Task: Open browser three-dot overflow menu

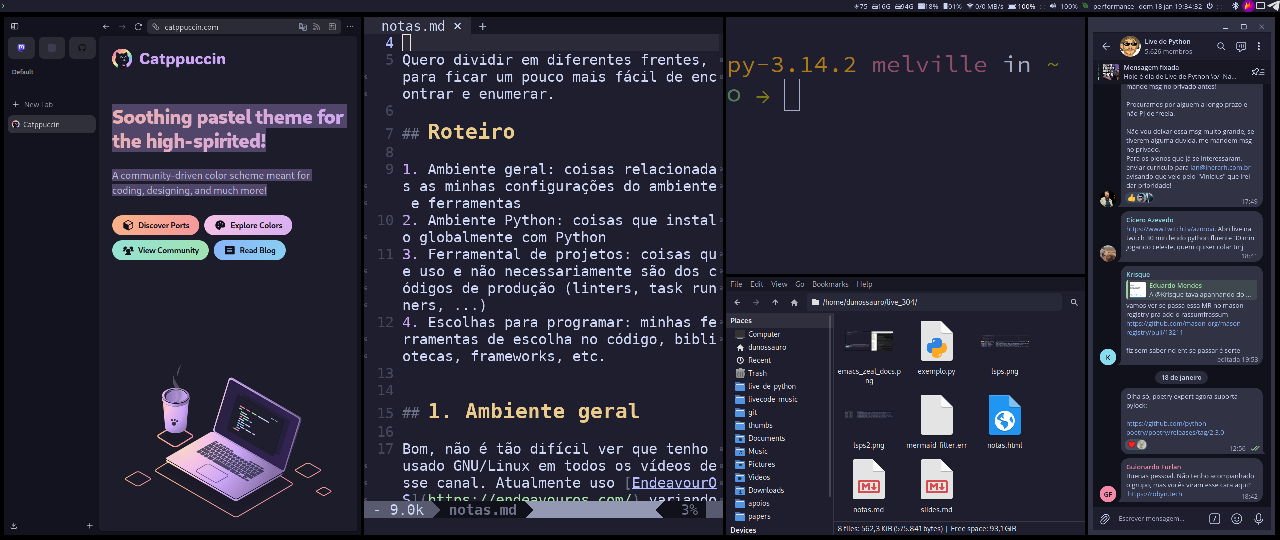Action: (x=349, y=27)
